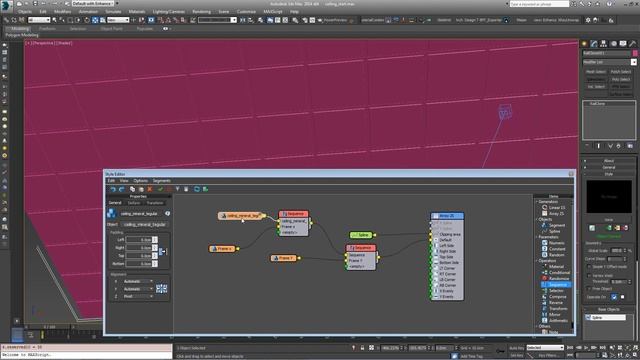Click the Left padding input field

coord(139,240)
